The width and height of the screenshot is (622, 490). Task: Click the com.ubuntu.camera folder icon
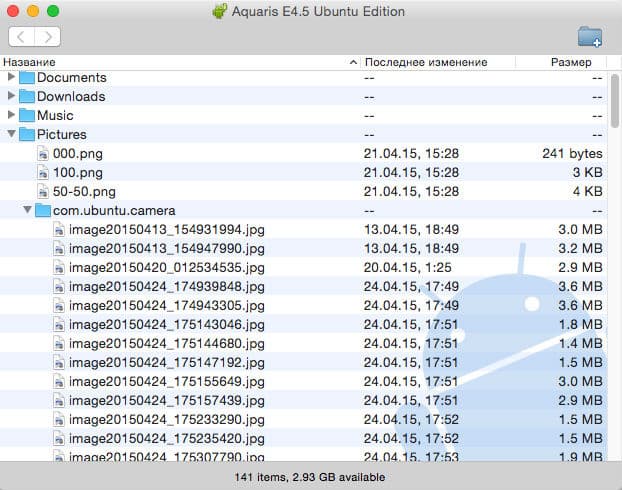click(43, 210)
